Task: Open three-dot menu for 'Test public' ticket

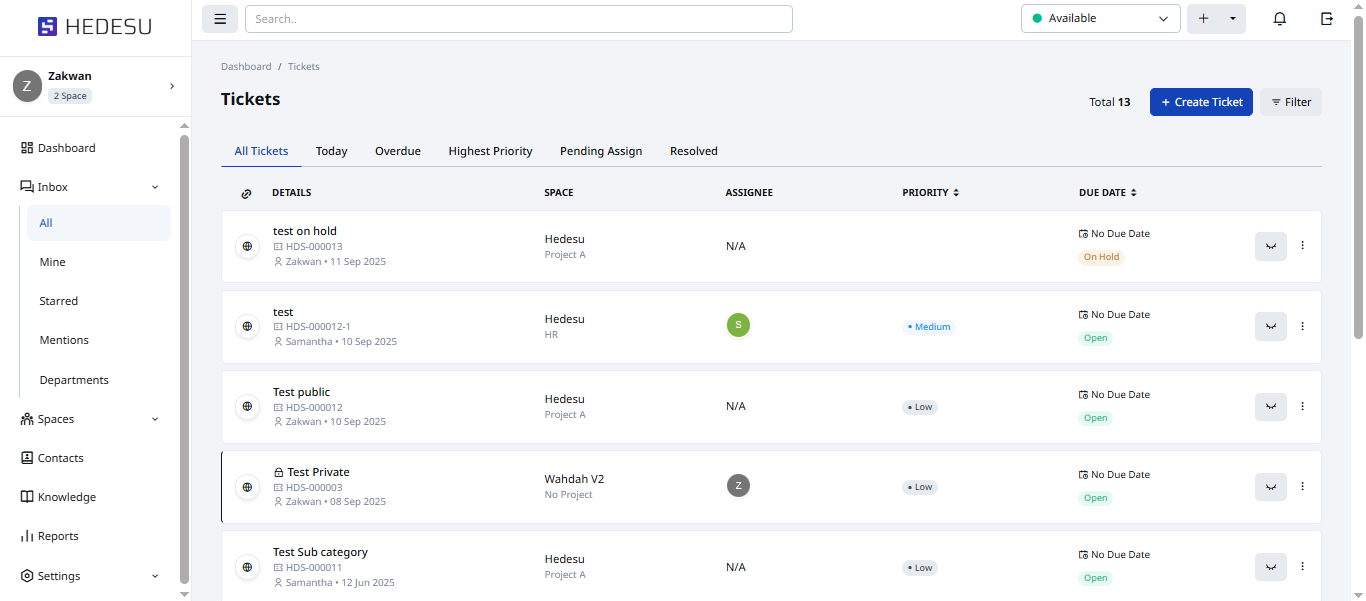Action: 1302,406
